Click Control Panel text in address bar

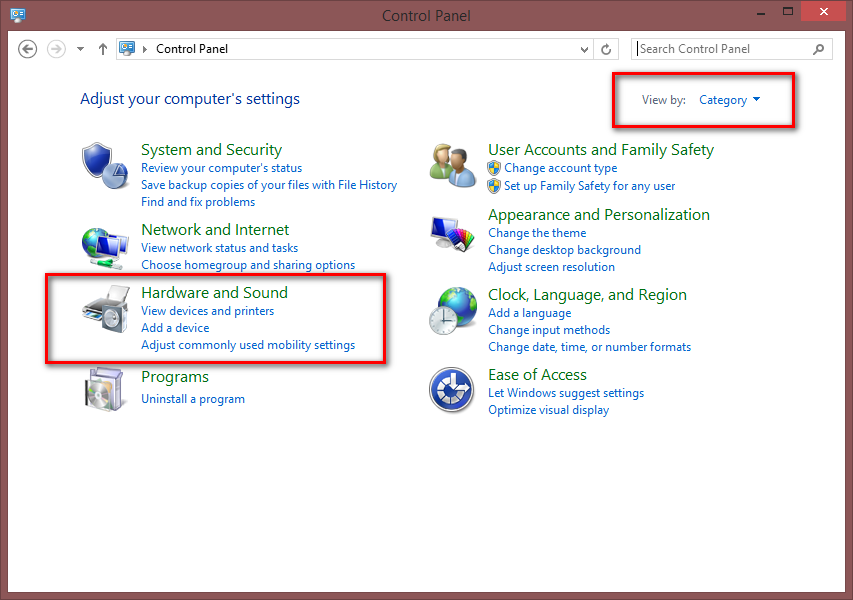pyautogui.click(x=192, y=49)
